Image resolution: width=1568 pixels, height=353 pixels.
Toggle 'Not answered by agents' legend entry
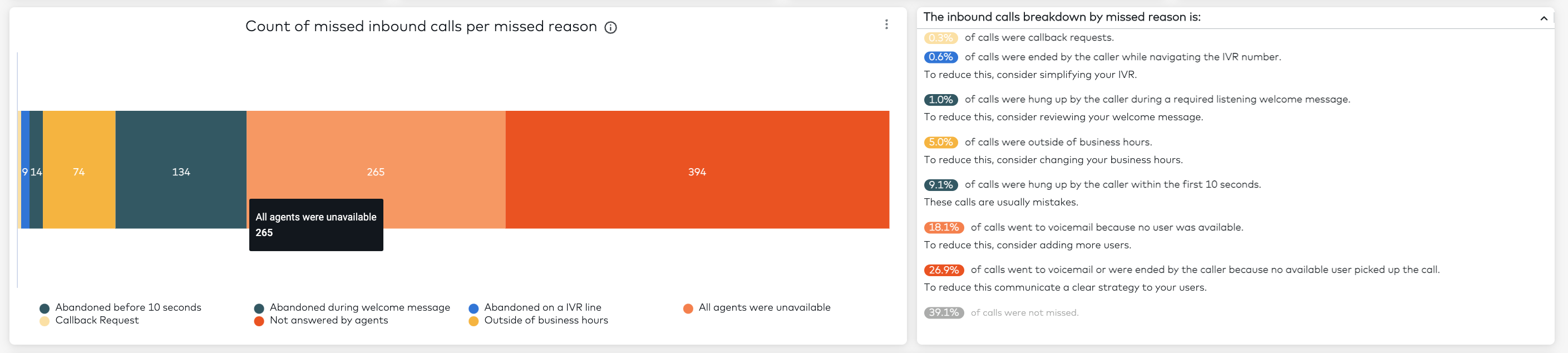(x=321, y=320)
